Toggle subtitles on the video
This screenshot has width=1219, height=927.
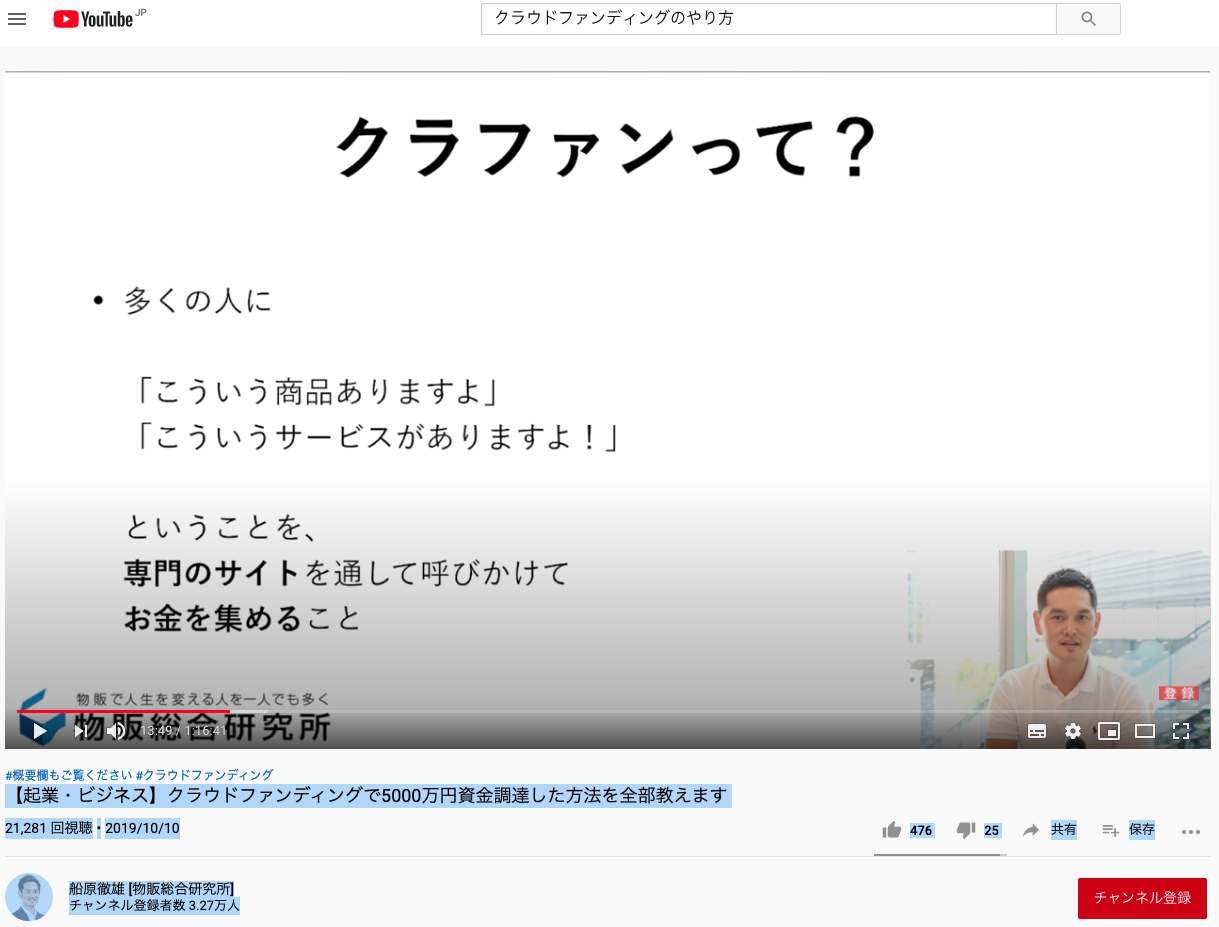tap(1037, 731)
